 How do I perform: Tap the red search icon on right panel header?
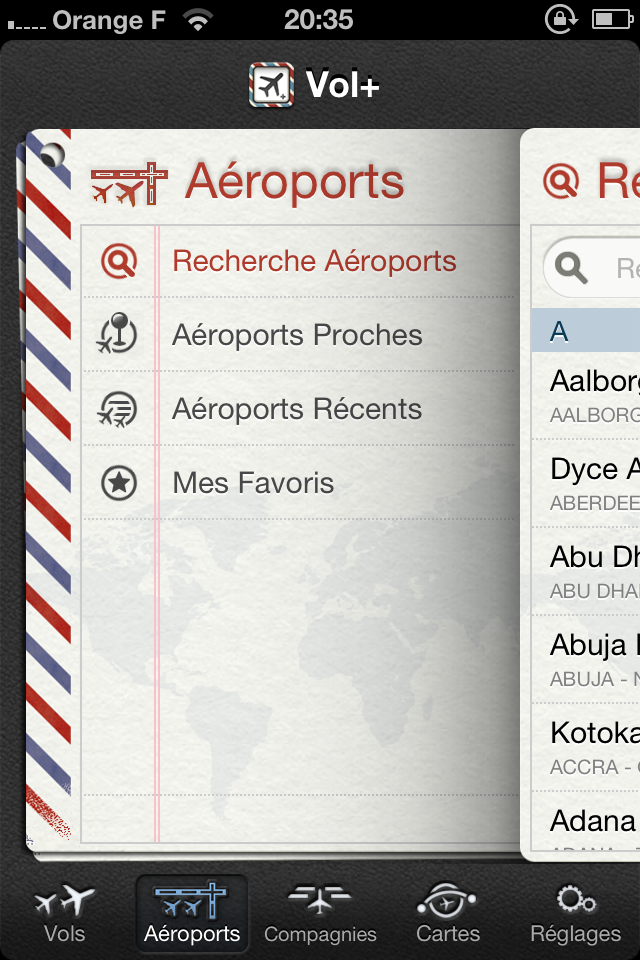click(x=561, y=181)
